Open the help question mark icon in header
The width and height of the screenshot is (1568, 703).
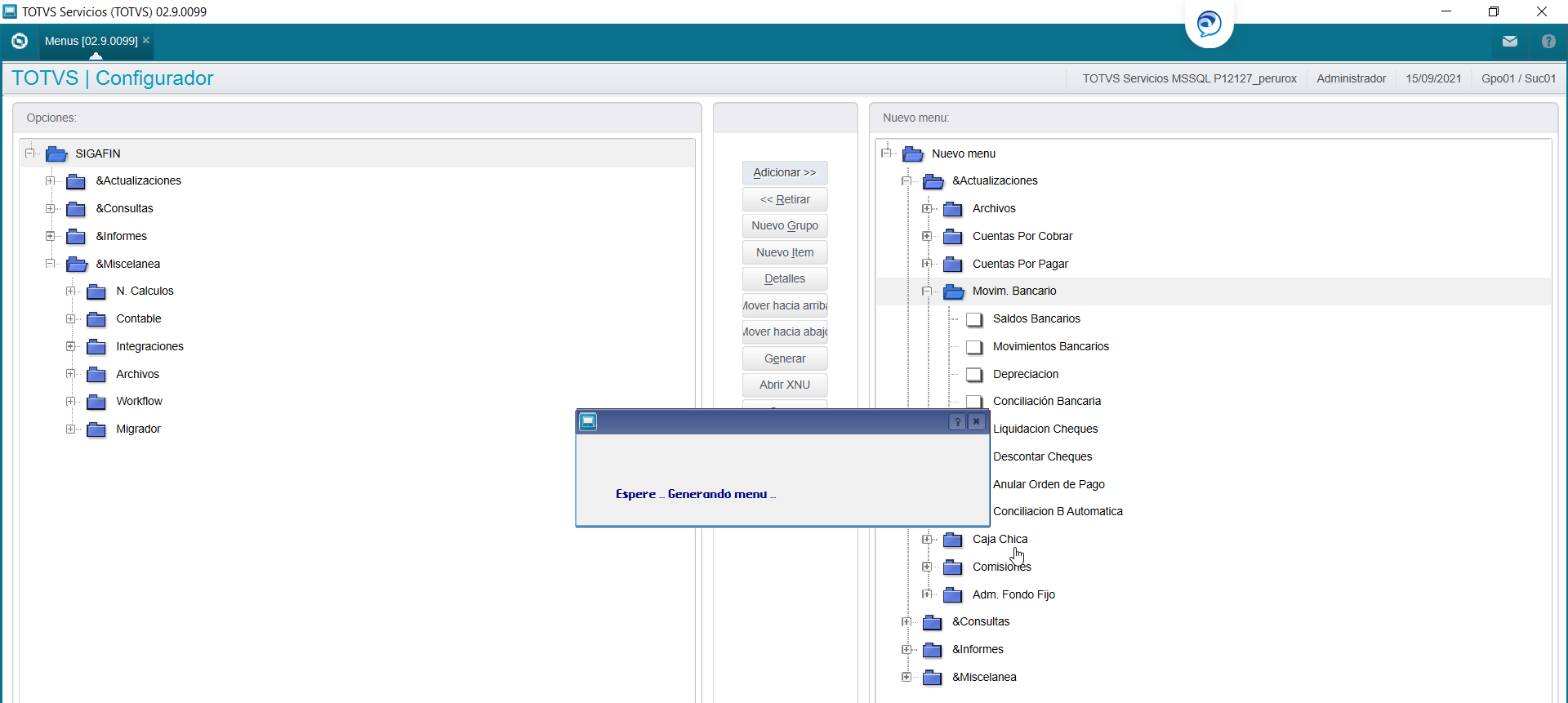pyautogui.click(x=1548, y=41)
